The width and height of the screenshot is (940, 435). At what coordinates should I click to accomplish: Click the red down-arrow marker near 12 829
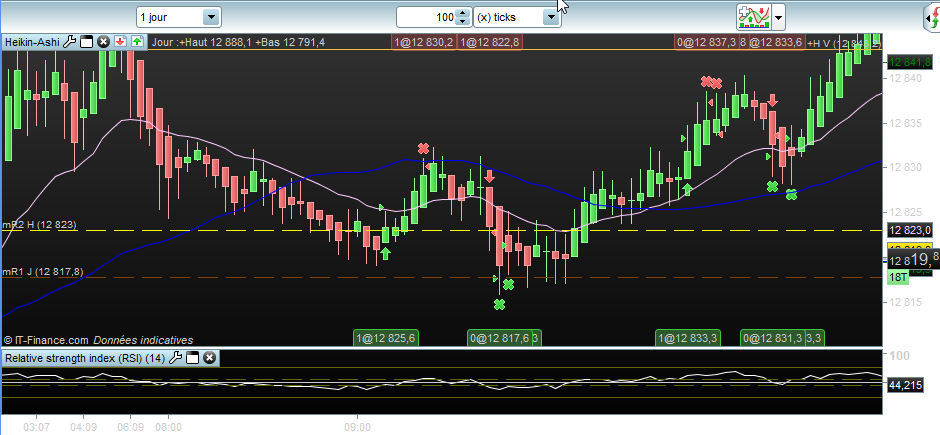coord(489,176)
